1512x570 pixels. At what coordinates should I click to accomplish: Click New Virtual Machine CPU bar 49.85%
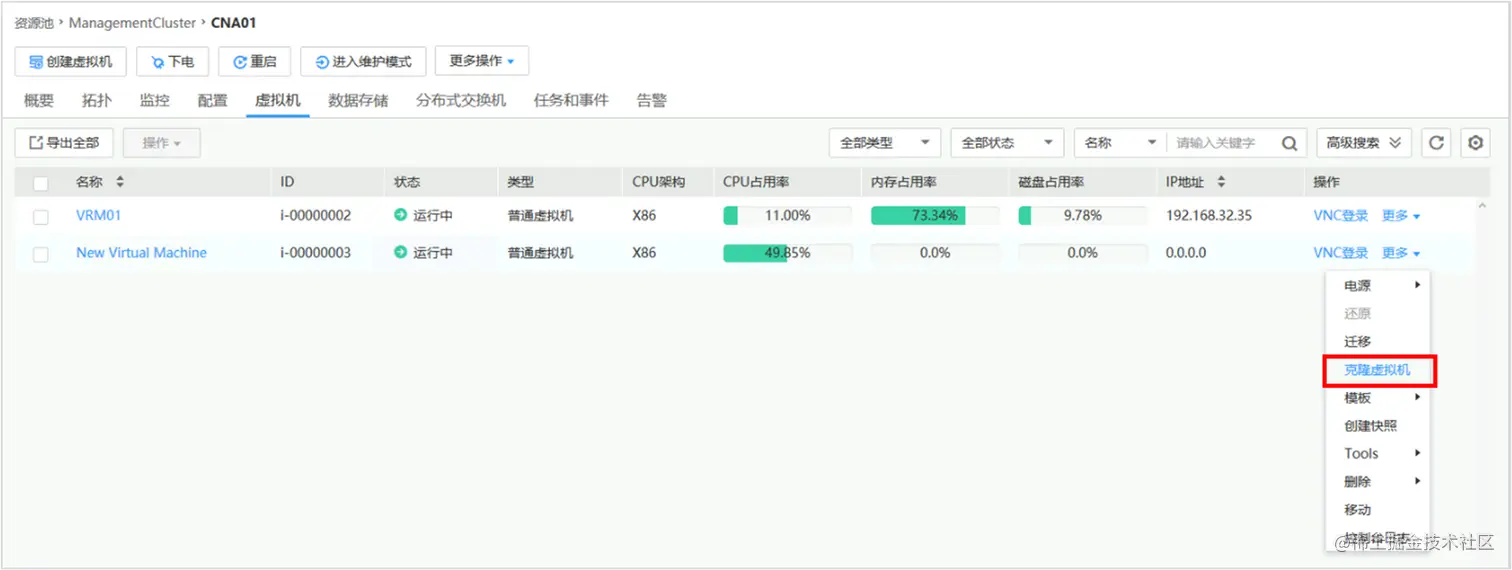tap(787, 253)
